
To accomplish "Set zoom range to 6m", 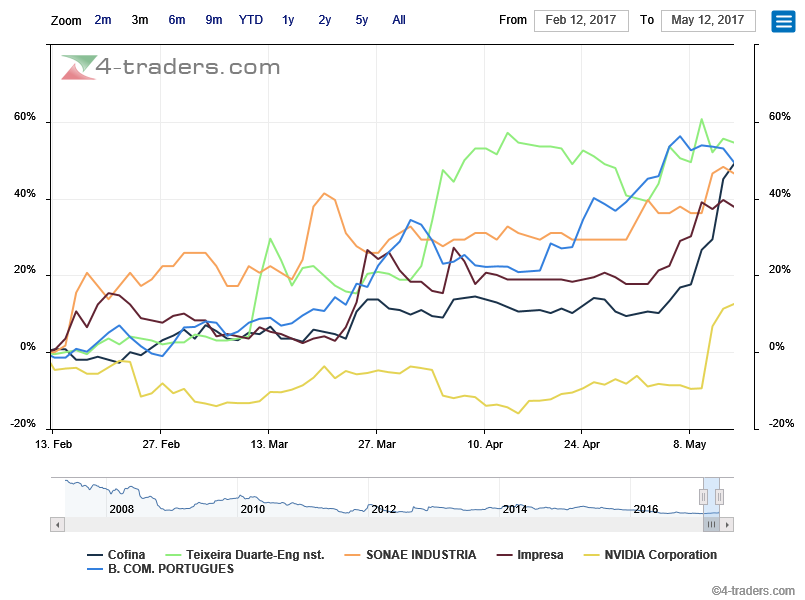I will [177, 20].
